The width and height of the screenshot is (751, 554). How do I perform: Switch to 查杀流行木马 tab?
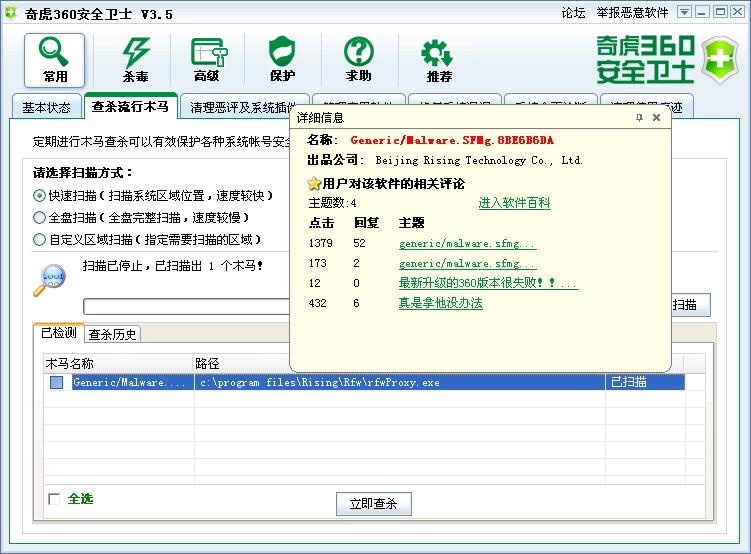click(x=130, y=106)
